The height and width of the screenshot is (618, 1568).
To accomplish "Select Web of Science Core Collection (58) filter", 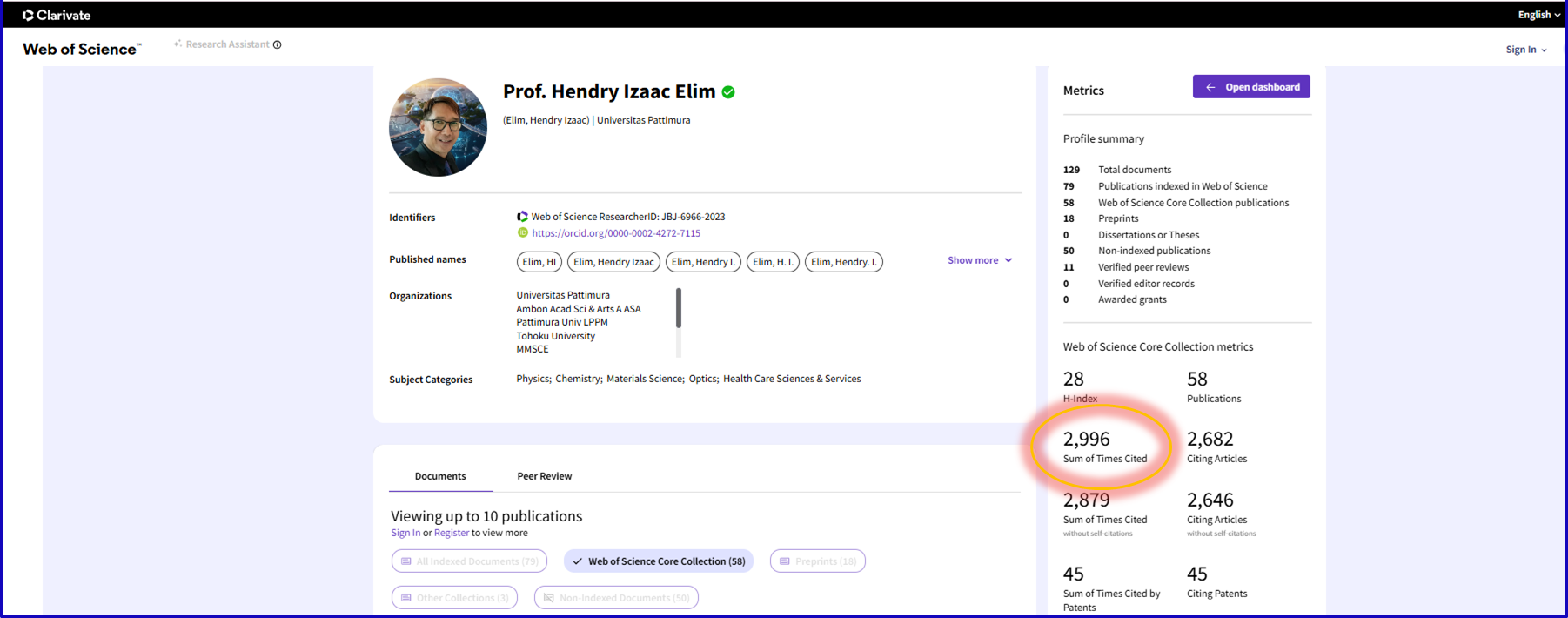I will 659,561.
